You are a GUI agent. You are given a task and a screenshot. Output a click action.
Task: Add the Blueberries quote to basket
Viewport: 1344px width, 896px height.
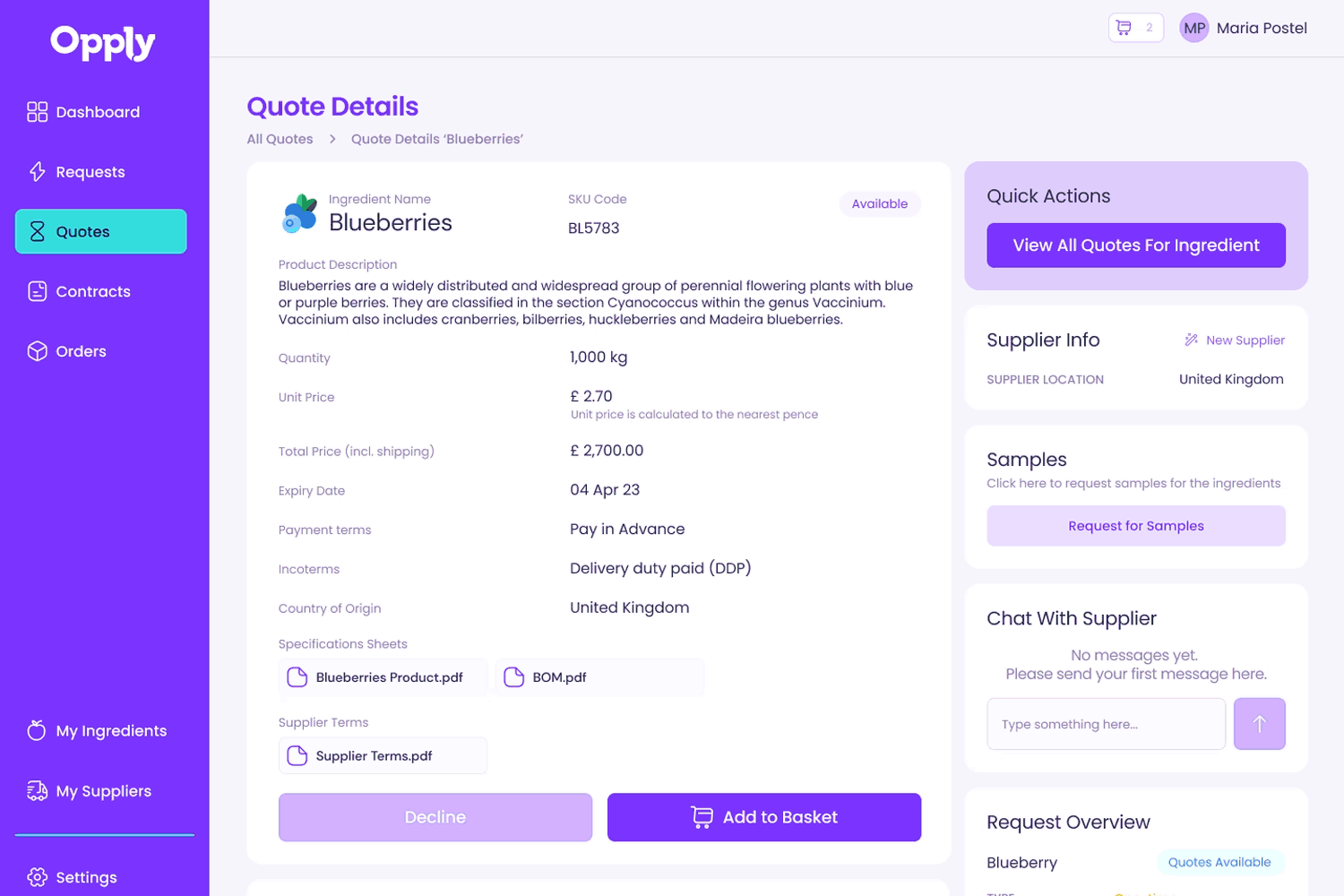[763, 817]
